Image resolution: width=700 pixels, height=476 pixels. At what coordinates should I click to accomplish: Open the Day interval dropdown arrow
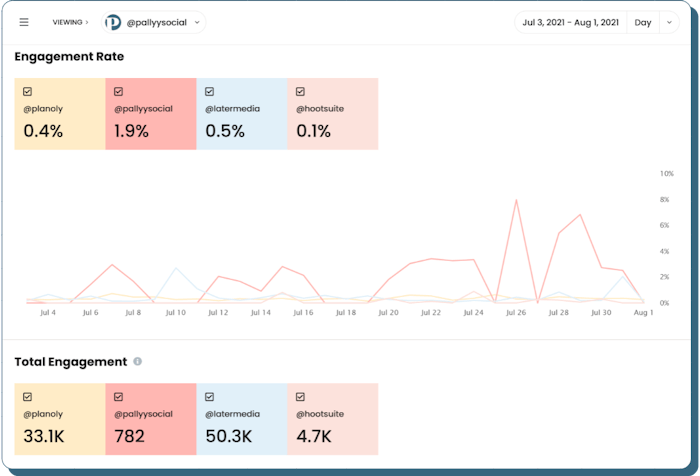tap(669, 22)
